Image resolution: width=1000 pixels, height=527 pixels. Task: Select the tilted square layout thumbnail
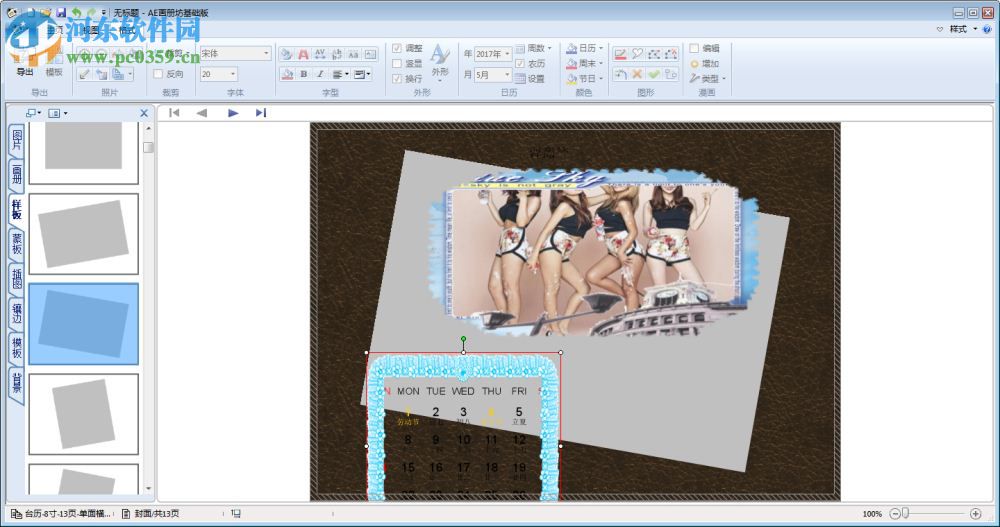pyautogui.click(x=84, y=414)
